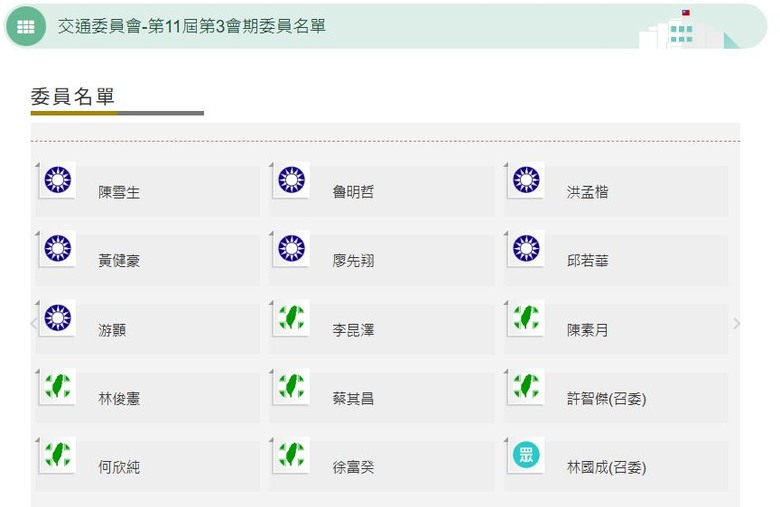The height and width of the screenshot is (507, 780).
Task: Click the DPP emblem beside 徐富癸
Action: [292, 455]
